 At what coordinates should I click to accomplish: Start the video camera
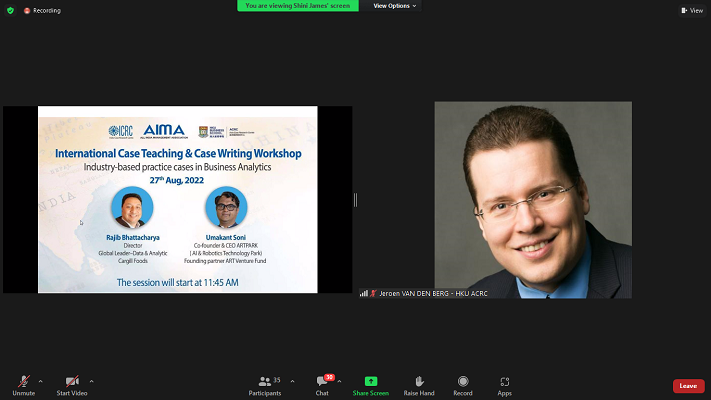pyautogui.click(x=72, y=386)
